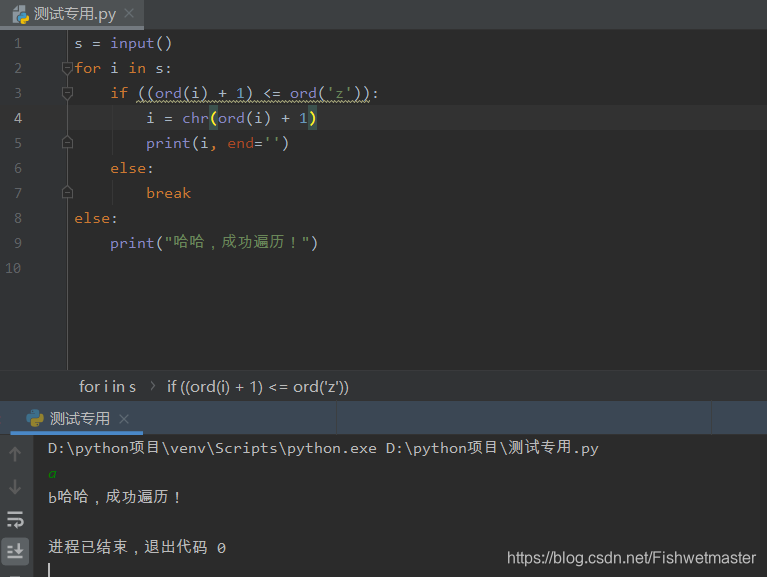Click the Python file icon on editor tab
Image resolution: width=767 pixels, height=577 pixels.
click(21, 14)
